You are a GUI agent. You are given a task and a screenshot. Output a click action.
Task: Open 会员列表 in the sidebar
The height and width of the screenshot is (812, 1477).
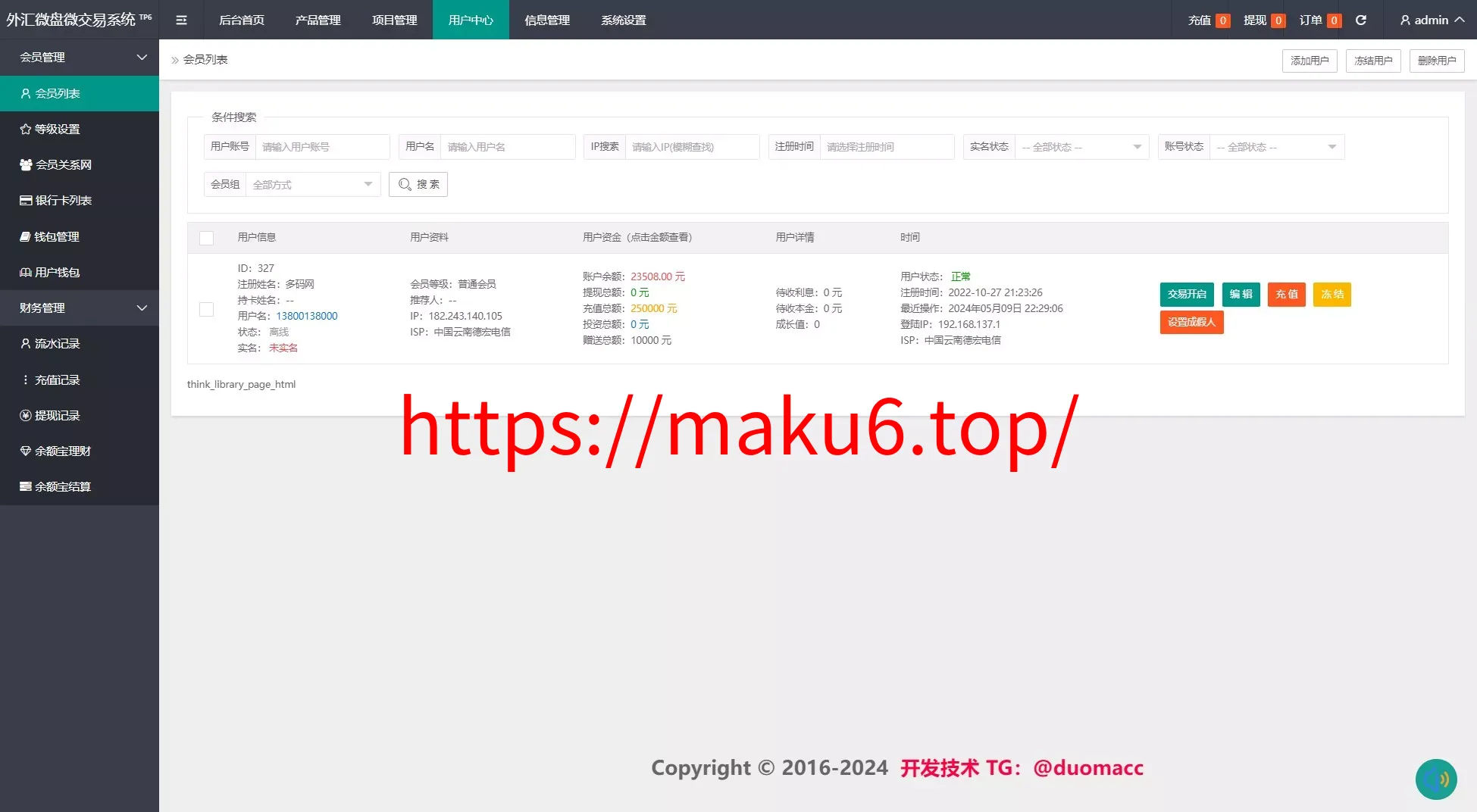tap(80, 93)
